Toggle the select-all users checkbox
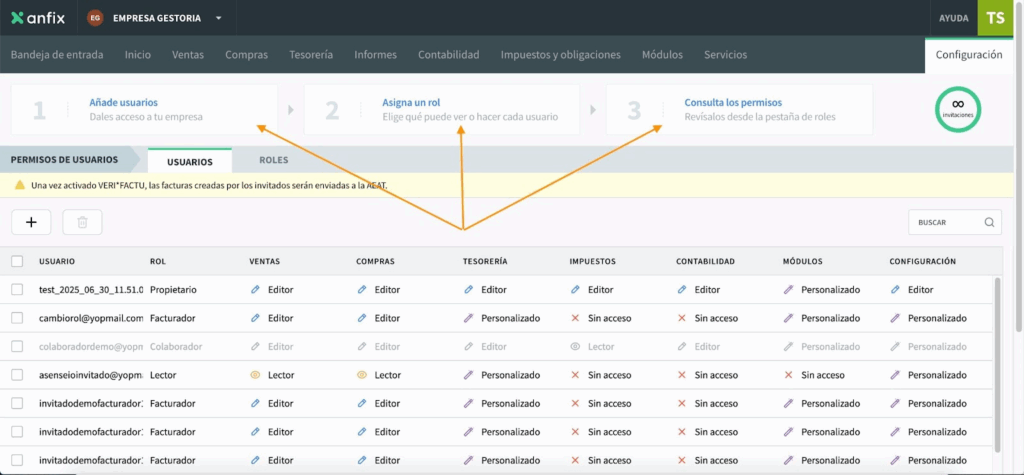Image resolution: width=1024 pixels, height=475 pixels. (x=17, y=261)
